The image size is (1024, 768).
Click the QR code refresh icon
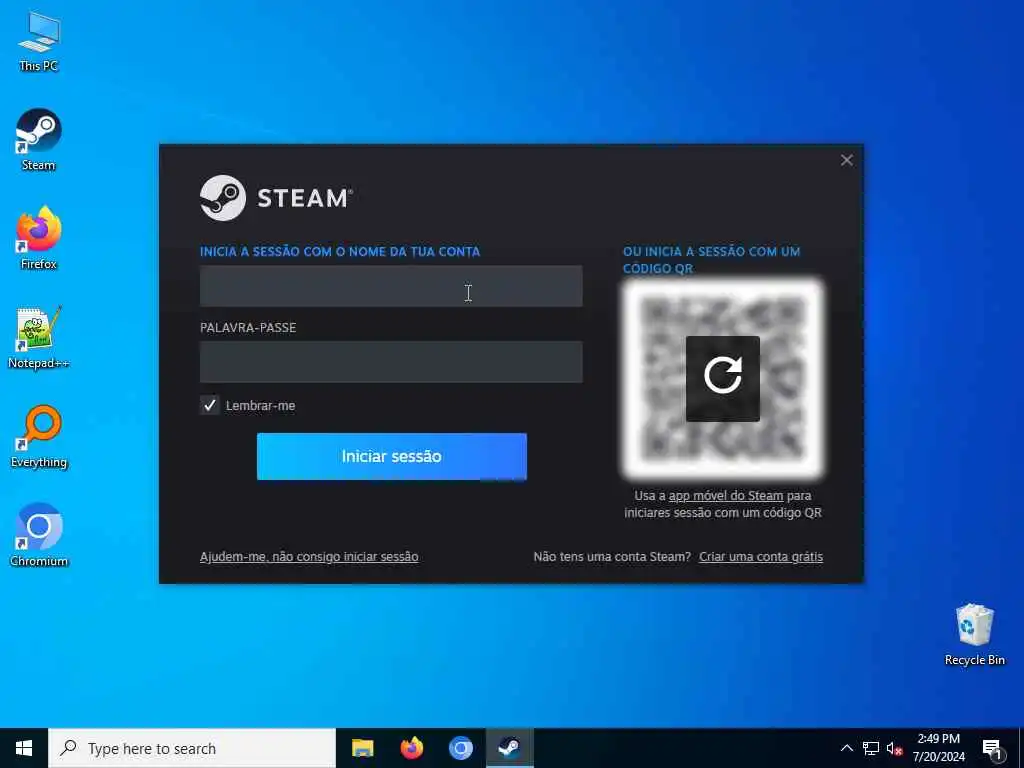(x=722, y=379)
